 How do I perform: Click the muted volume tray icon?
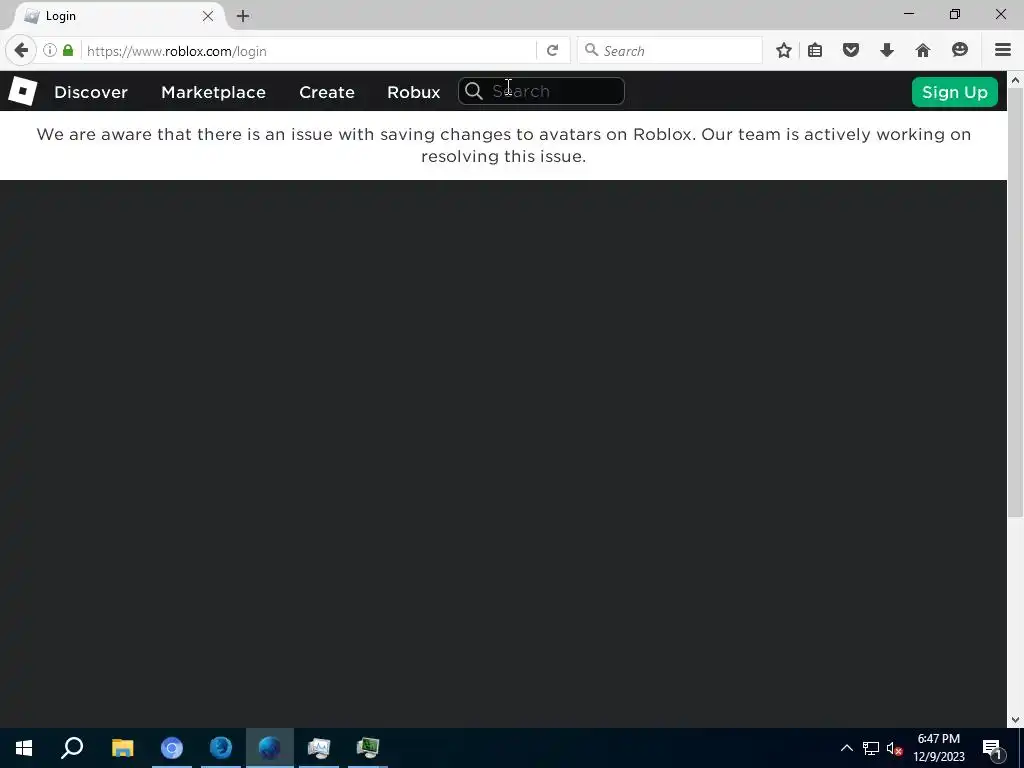pos(894,748)
